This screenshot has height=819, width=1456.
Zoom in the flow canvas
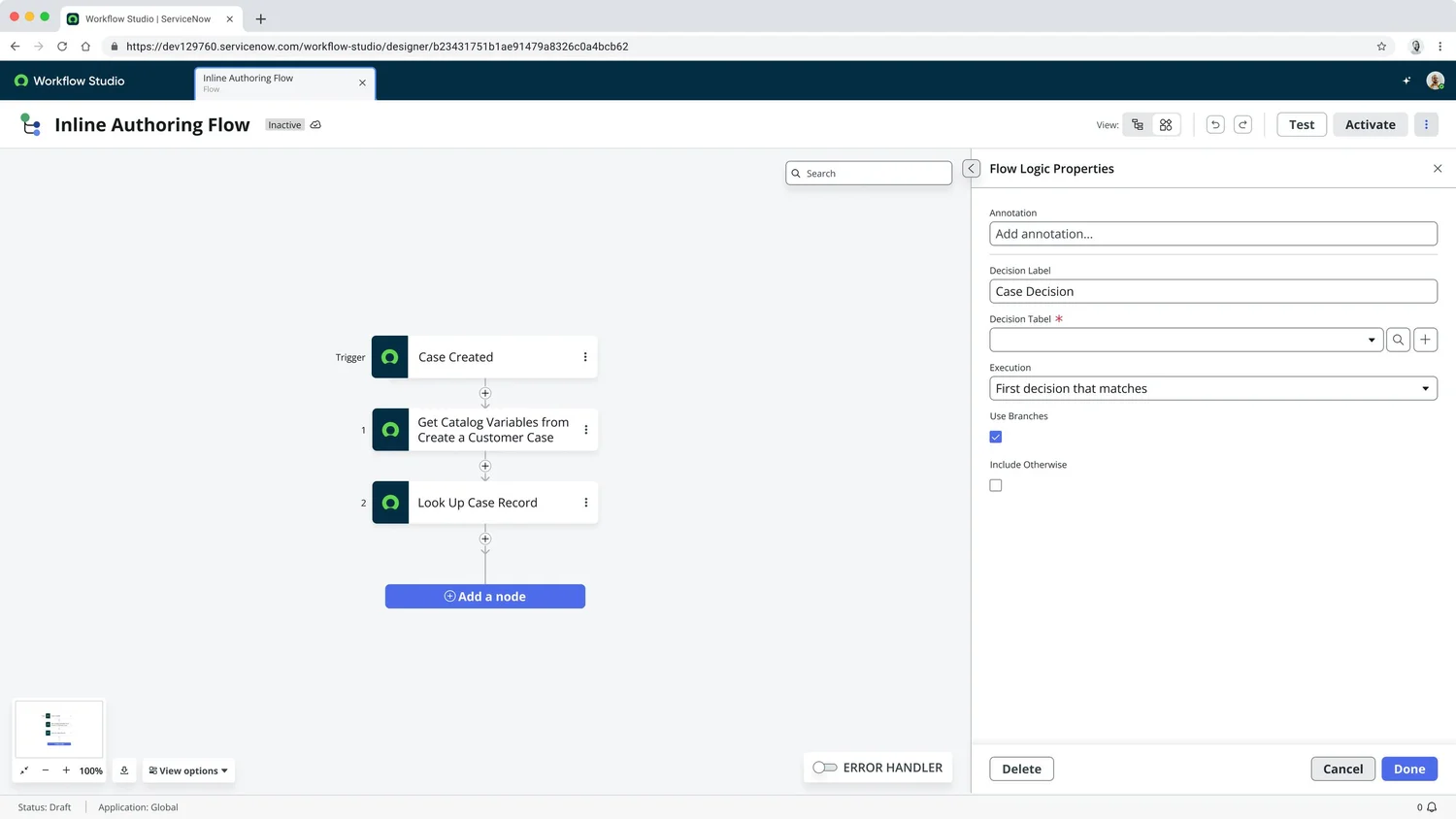point(66,770)
